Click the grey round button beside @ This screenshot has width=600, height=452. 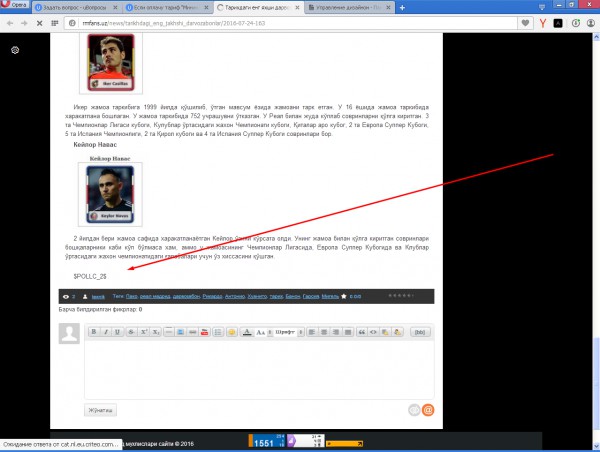pyautogui.click(x=414, y=410)
